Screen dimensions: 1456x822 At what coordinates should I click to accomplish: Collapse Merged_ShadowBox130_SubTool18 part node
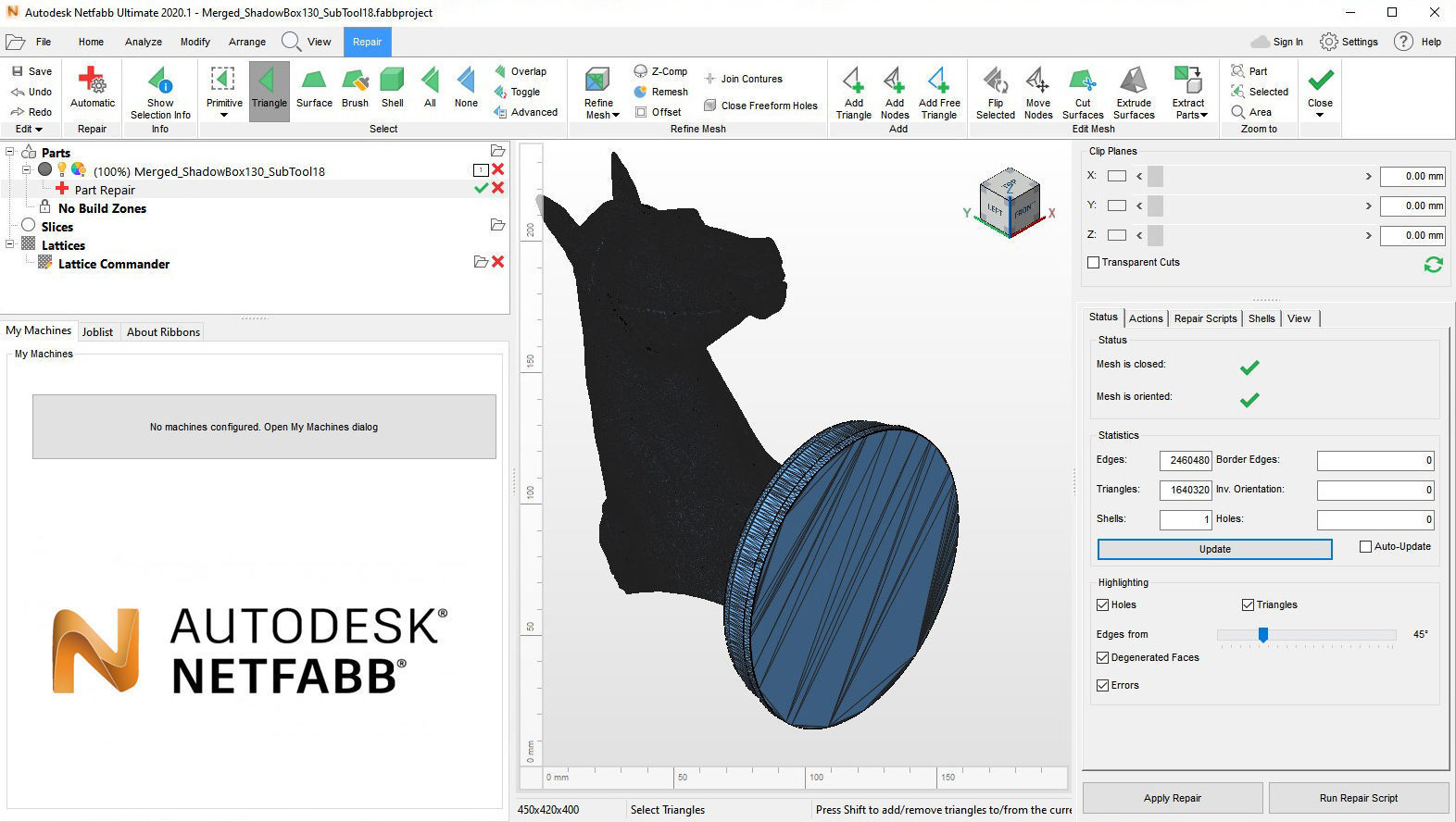point(27,170)
